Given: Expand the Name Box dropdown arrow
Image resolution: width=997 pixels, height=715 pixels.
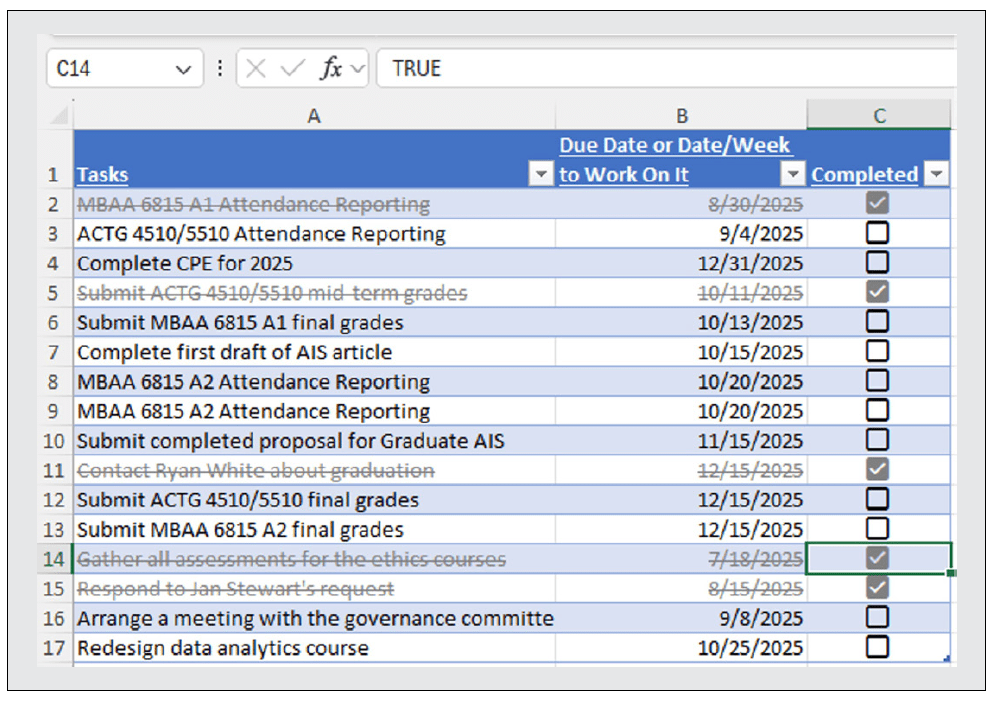Looking at the screenshot, I should [182, 69].
